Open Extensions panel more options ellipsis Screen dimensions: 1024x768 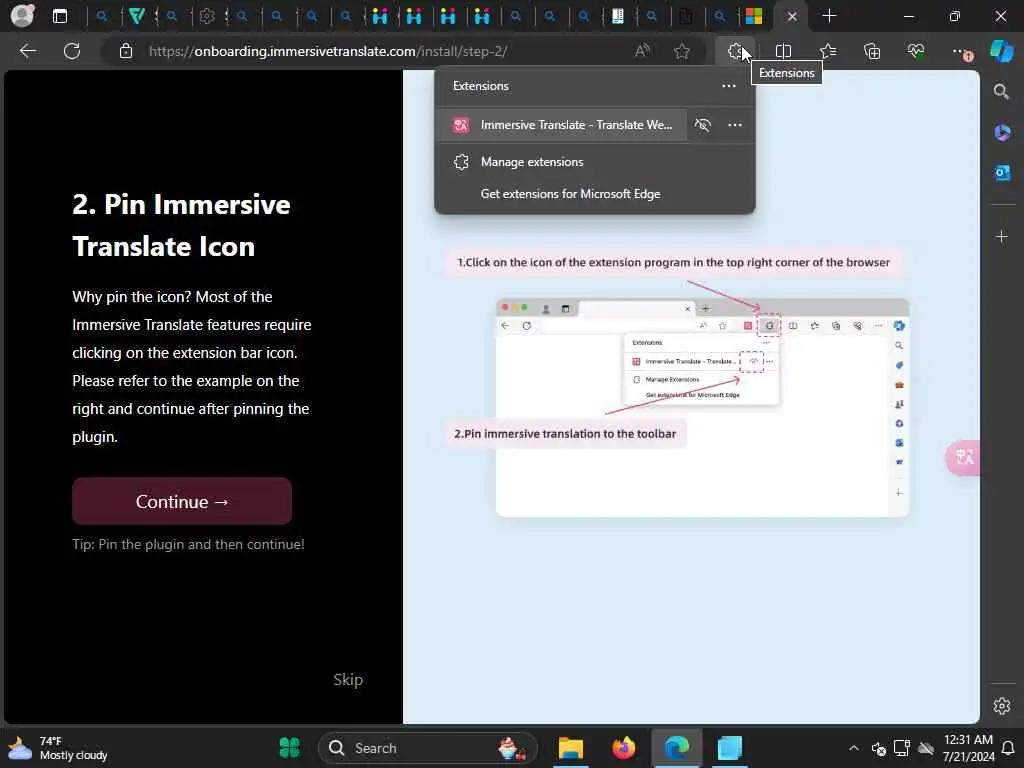tap(729, 86)
